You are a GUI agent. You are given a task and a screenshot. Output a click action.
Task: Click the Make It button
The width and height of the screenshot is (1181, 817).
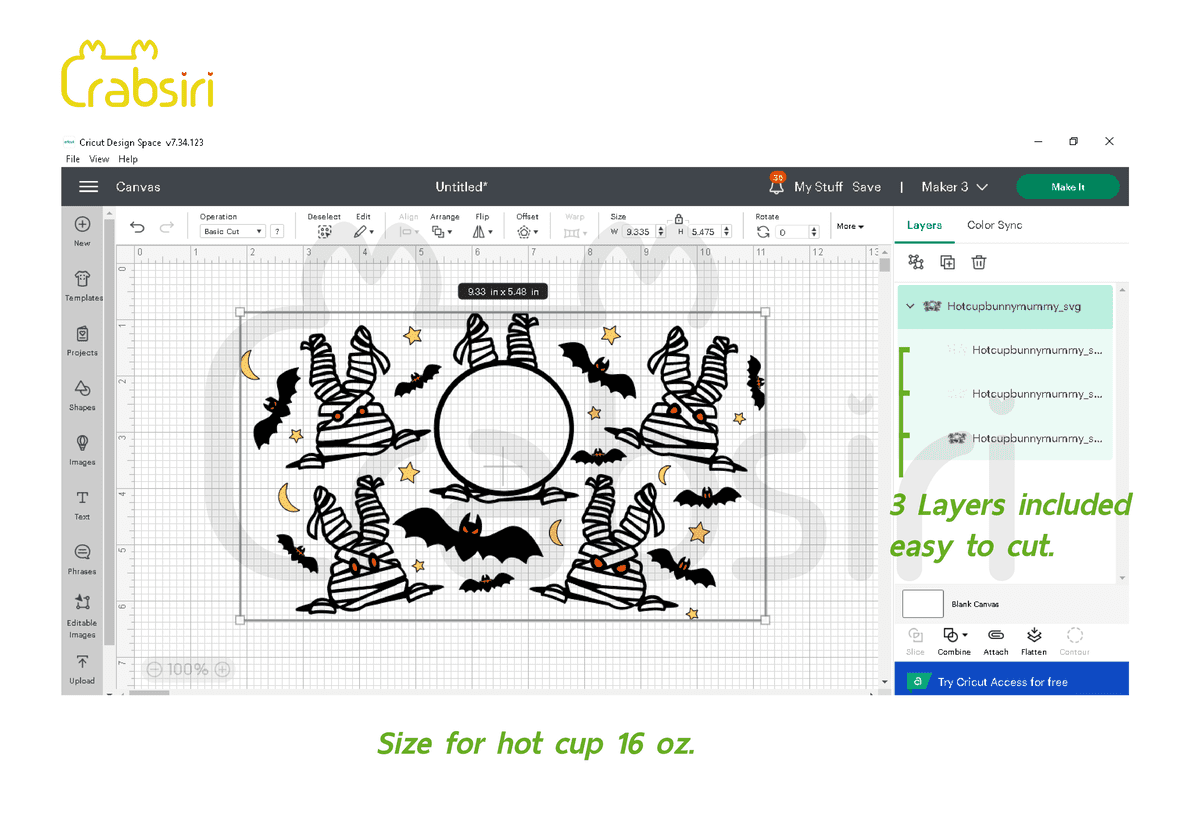(x=1067, y=187)
